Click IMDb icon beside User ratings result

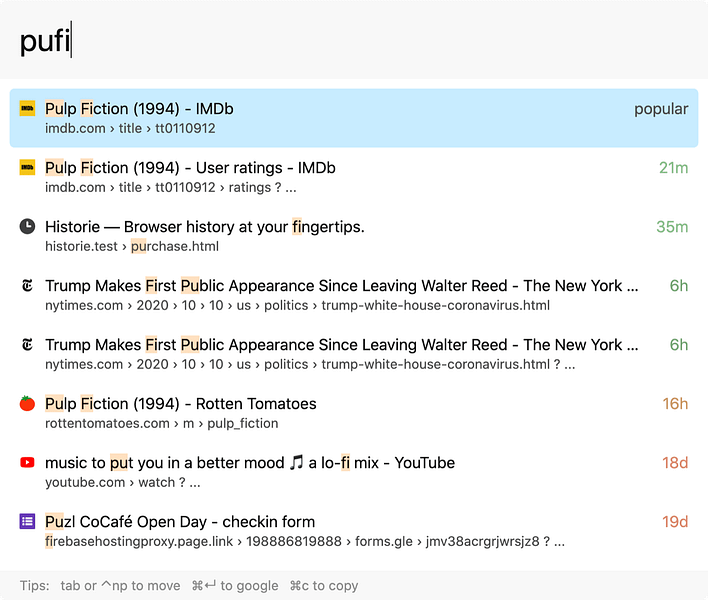[27, 168]
